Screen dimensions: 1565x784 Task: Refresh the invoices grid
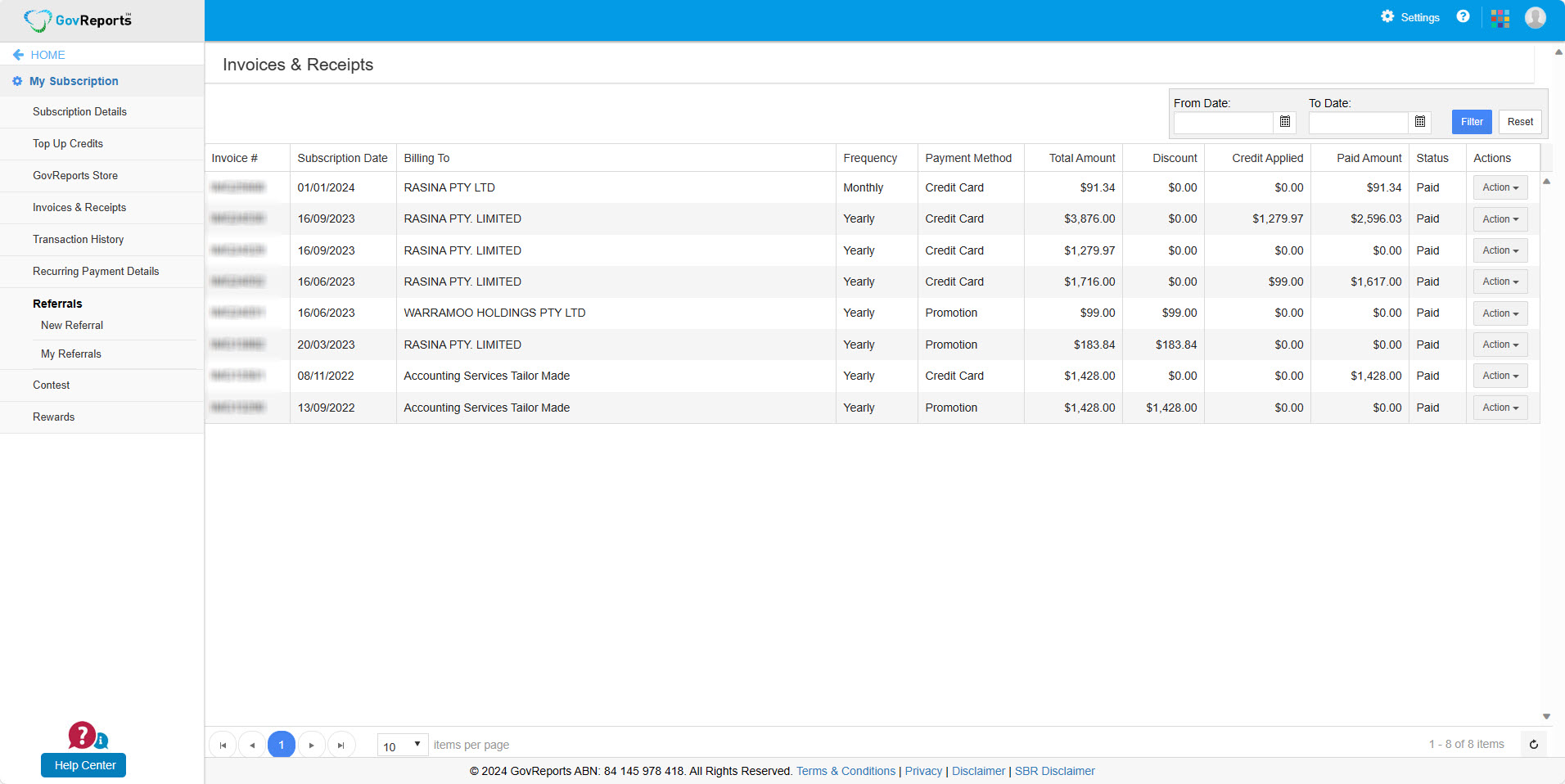[x=1534, y=745]
